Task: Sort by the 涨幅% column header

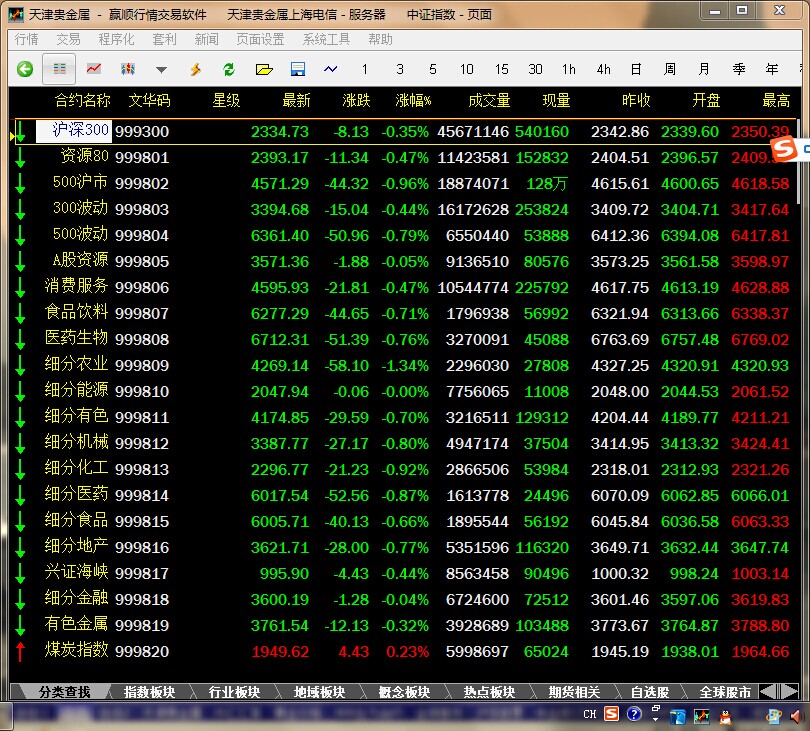Action: [413, 100]
